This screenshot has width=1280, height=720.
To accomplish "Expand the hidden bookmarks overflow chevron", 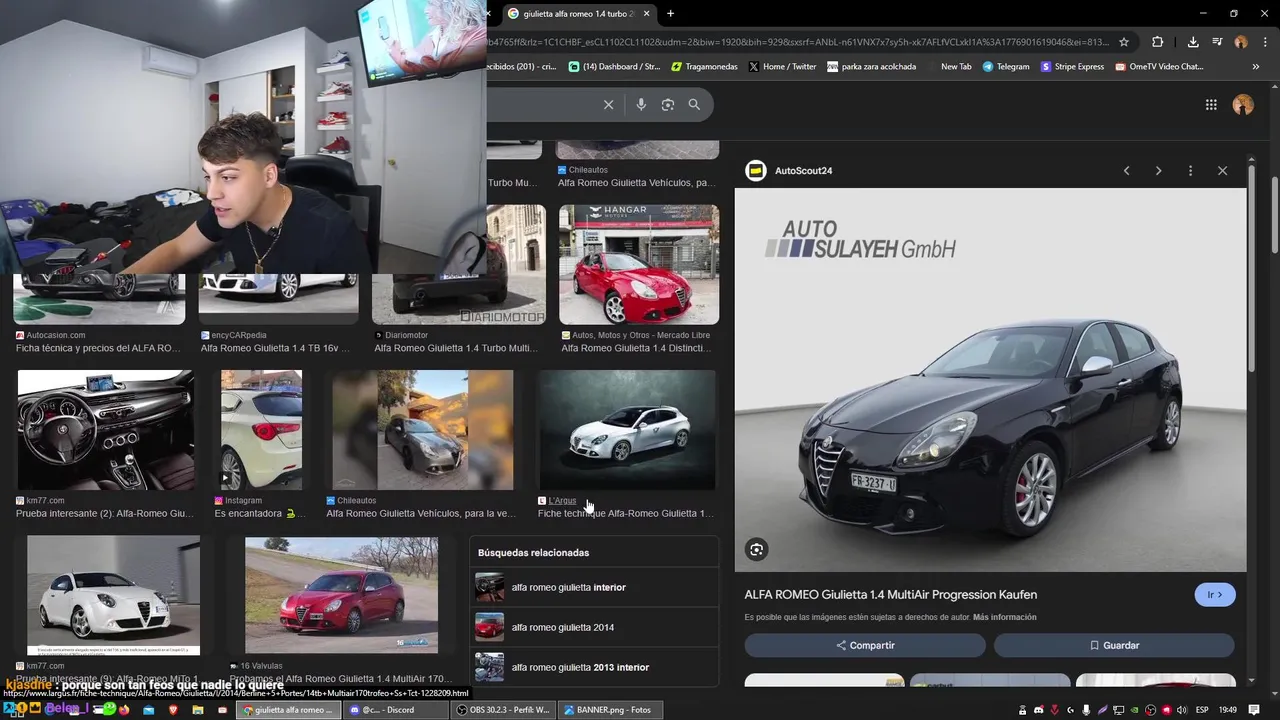I will tap(1256, 67).
